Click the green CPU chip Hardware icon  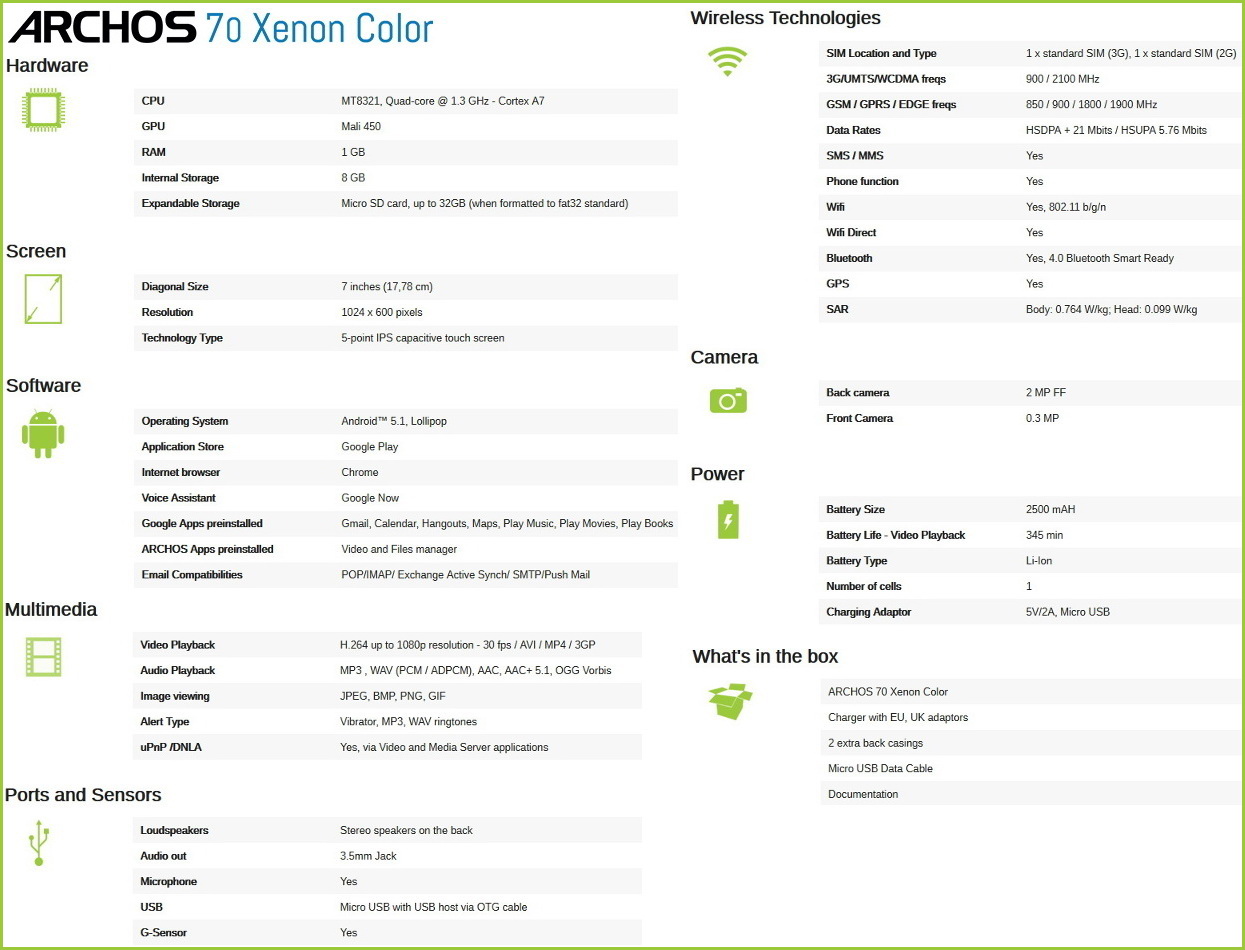tap(44, 109)
